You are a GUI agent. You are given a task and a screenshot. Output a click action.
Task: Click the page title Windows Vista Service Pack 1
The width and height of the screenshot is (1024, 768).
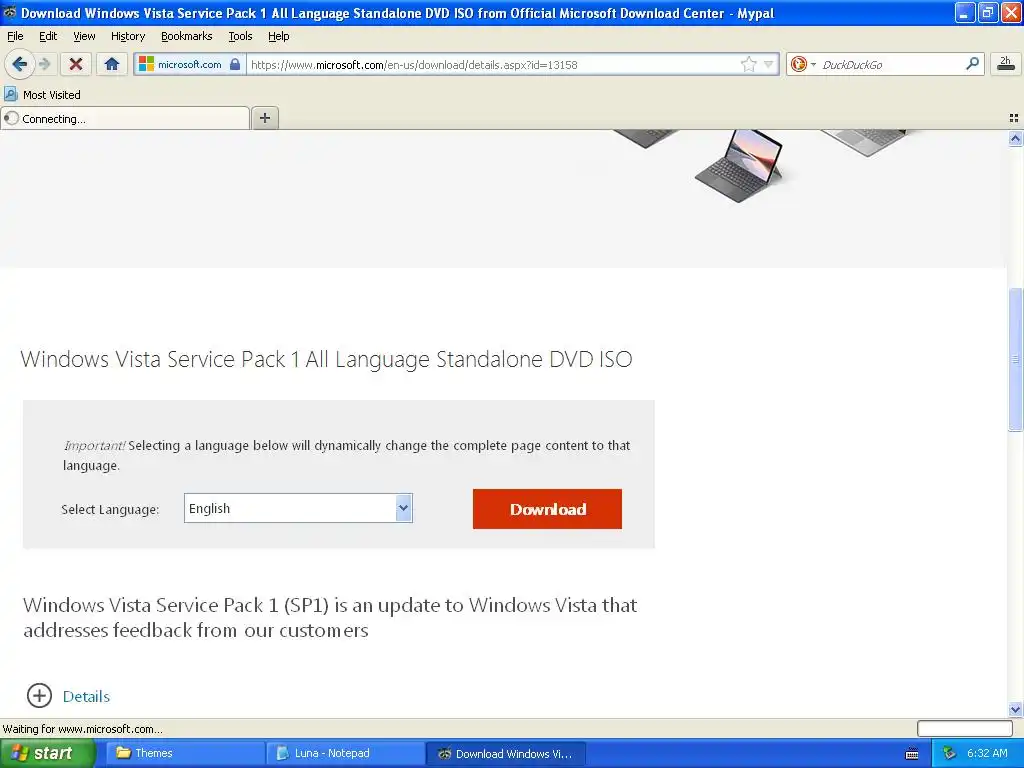point(326,359)
